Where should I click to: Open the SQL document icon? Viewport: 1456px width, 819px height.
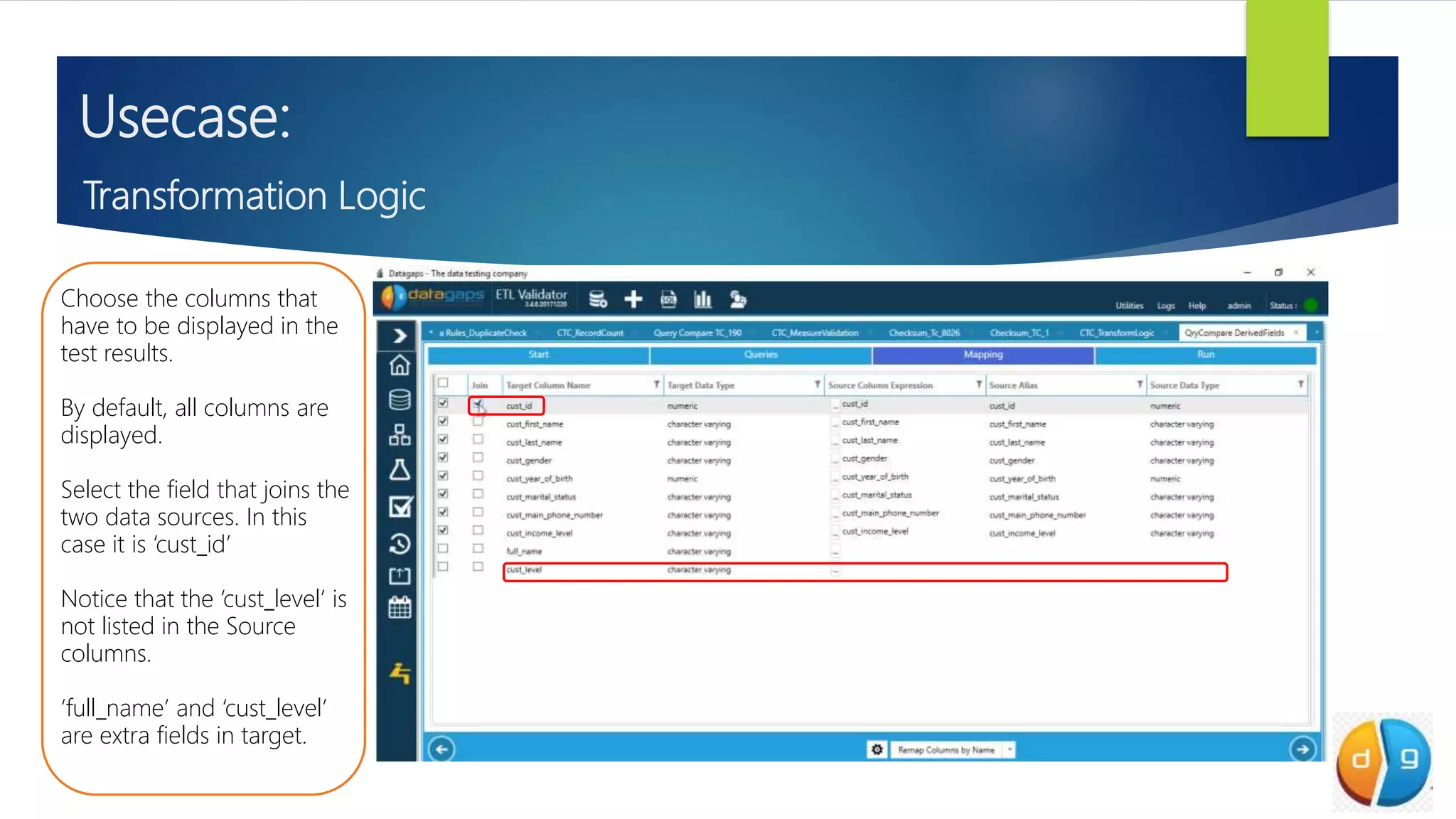click(668, 299)
